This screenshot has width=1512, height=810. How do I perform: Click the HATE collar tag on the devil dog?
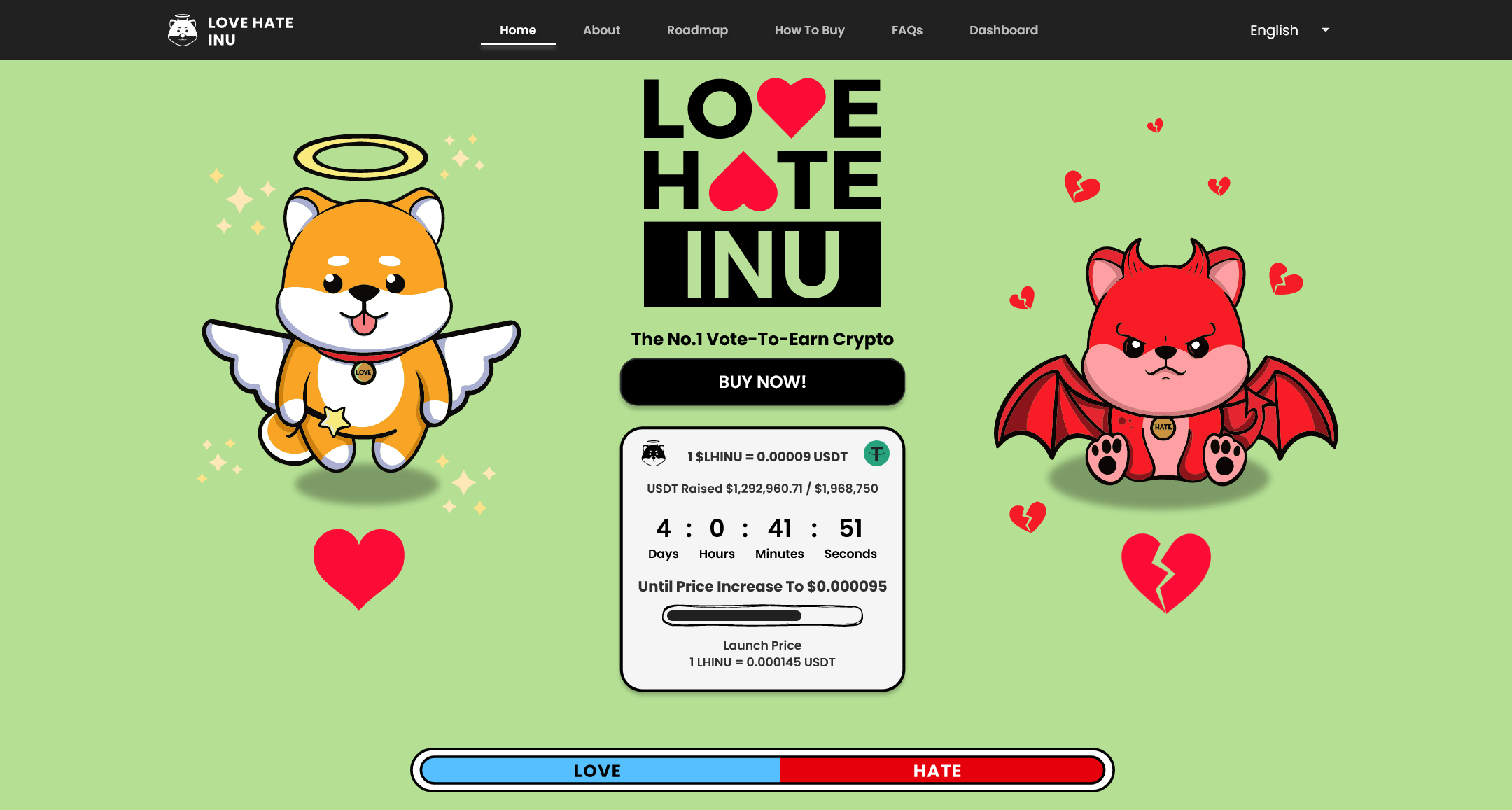coord(1163,426)
